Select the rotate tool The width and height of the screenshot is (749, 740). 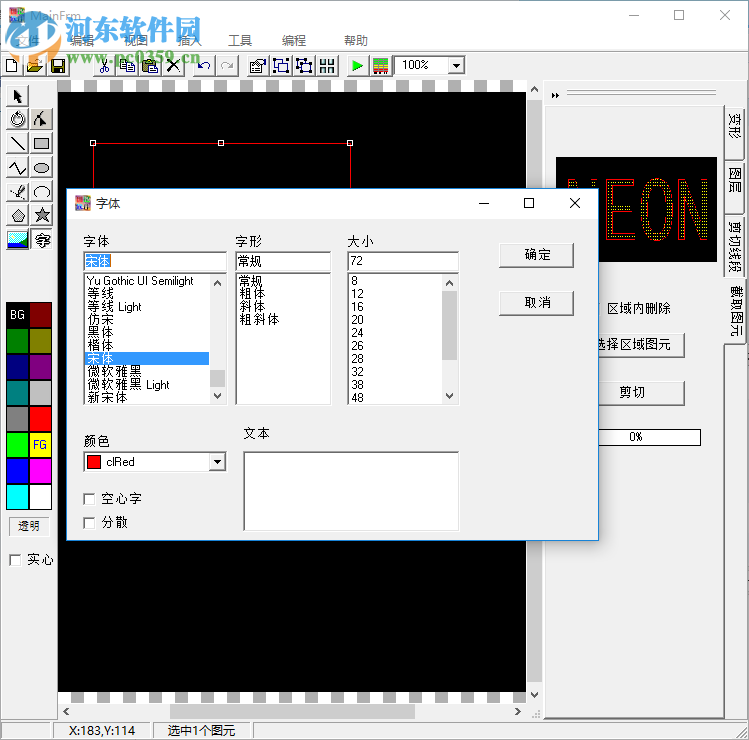pos(18,119)
